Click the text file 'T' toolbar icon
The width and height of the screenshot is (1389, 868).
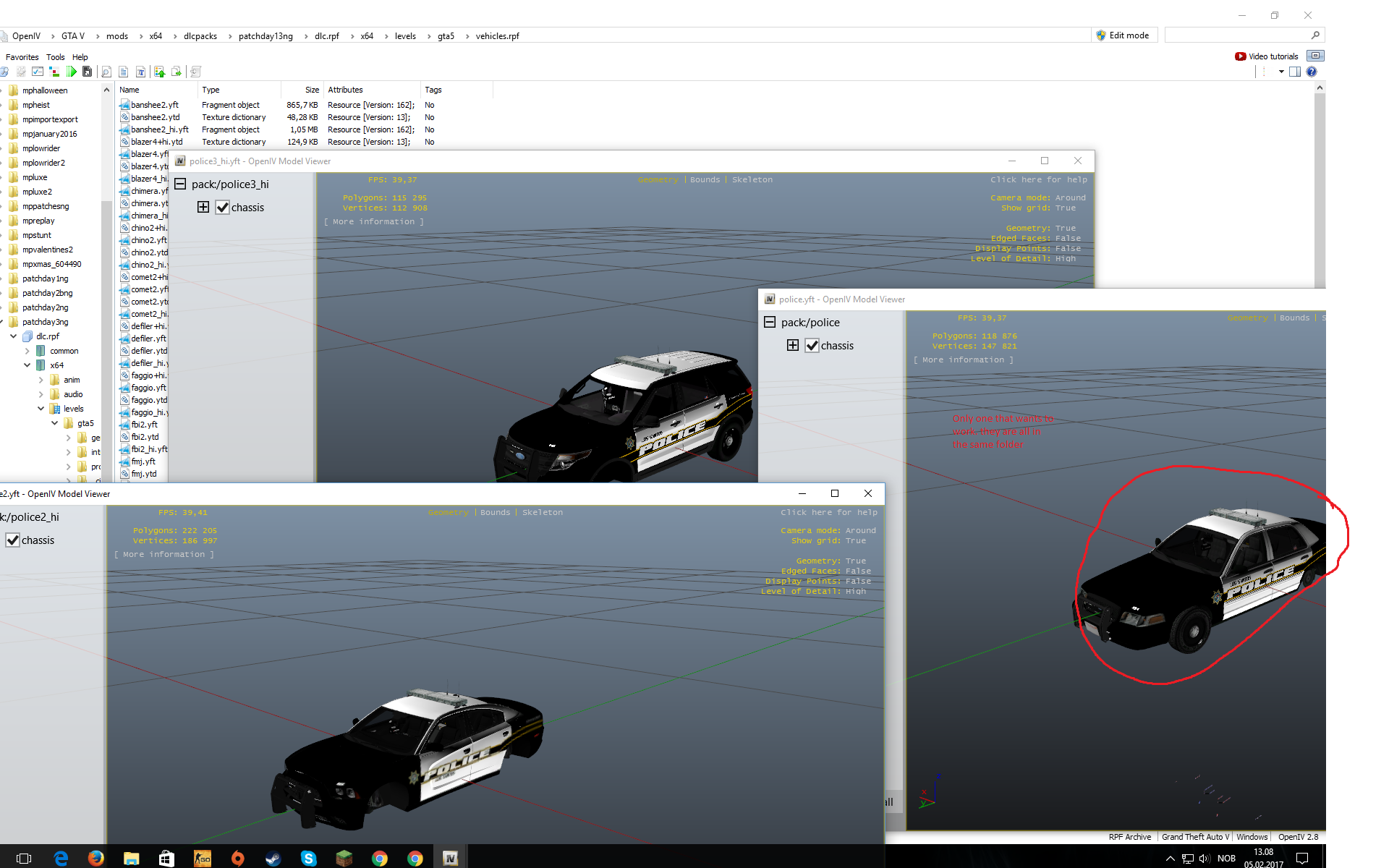(141, 72)
